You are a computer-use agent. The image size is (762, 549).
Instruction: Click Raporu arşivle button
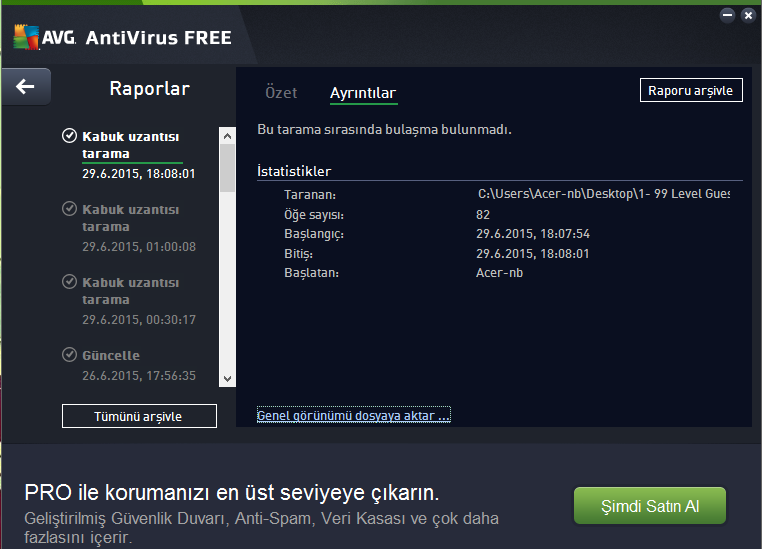point(691,90)
